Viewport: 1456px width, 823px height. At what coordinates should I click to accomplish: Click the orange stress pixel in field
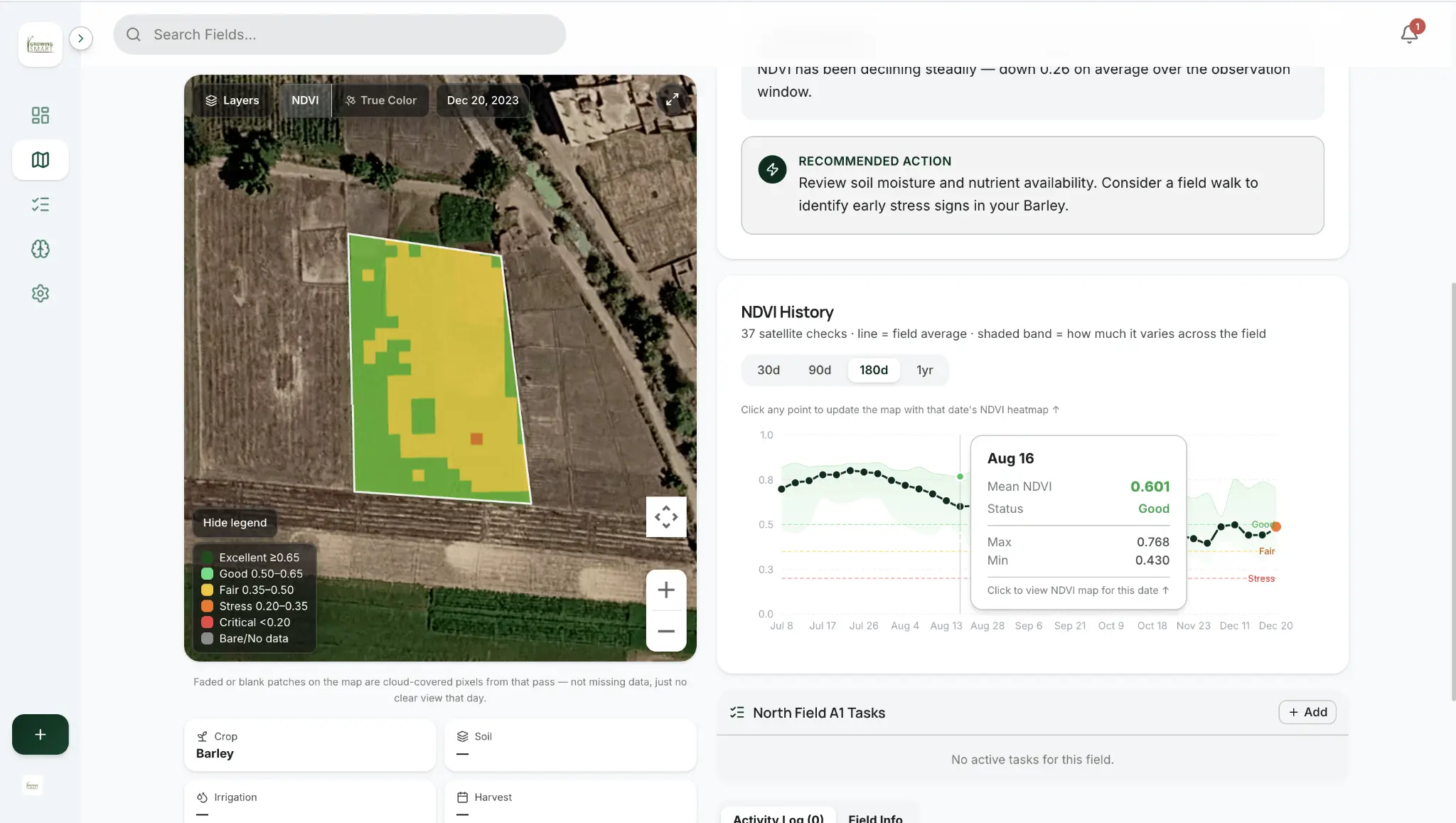pos(476,439)
